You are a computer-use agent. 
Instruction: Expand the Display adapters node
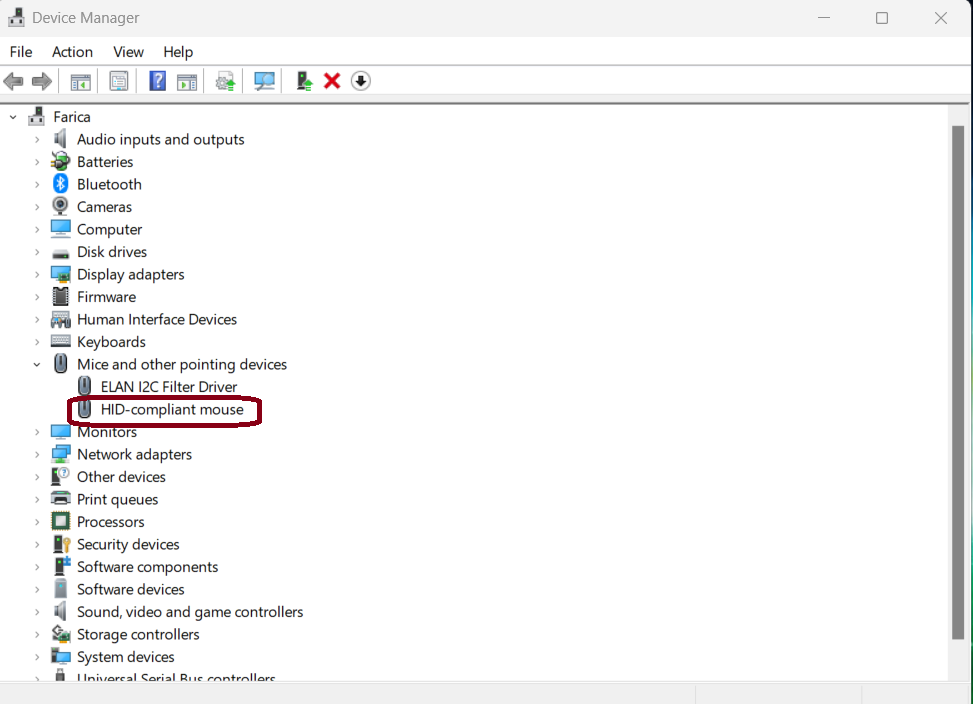coord(37,275)
